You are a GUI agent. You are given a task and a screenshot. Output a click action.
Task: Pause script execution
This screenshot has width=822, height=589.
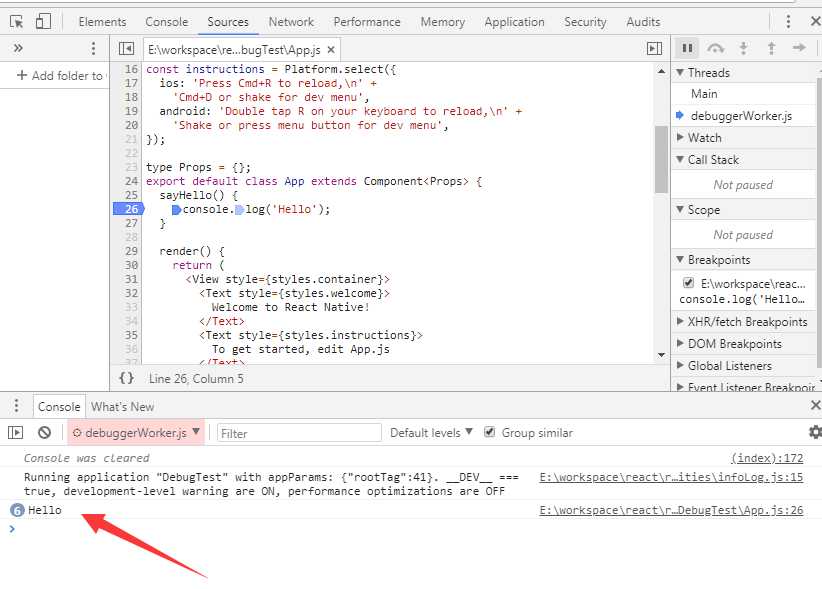click(x=687, y=48)
